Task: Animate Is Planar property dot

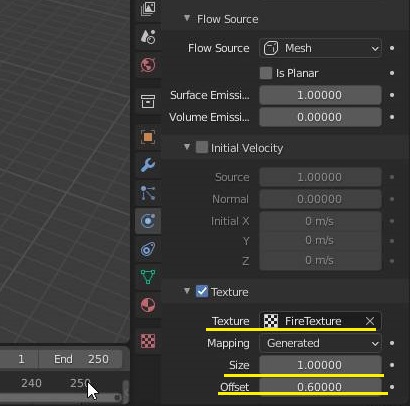Action: tap(392, 73)
